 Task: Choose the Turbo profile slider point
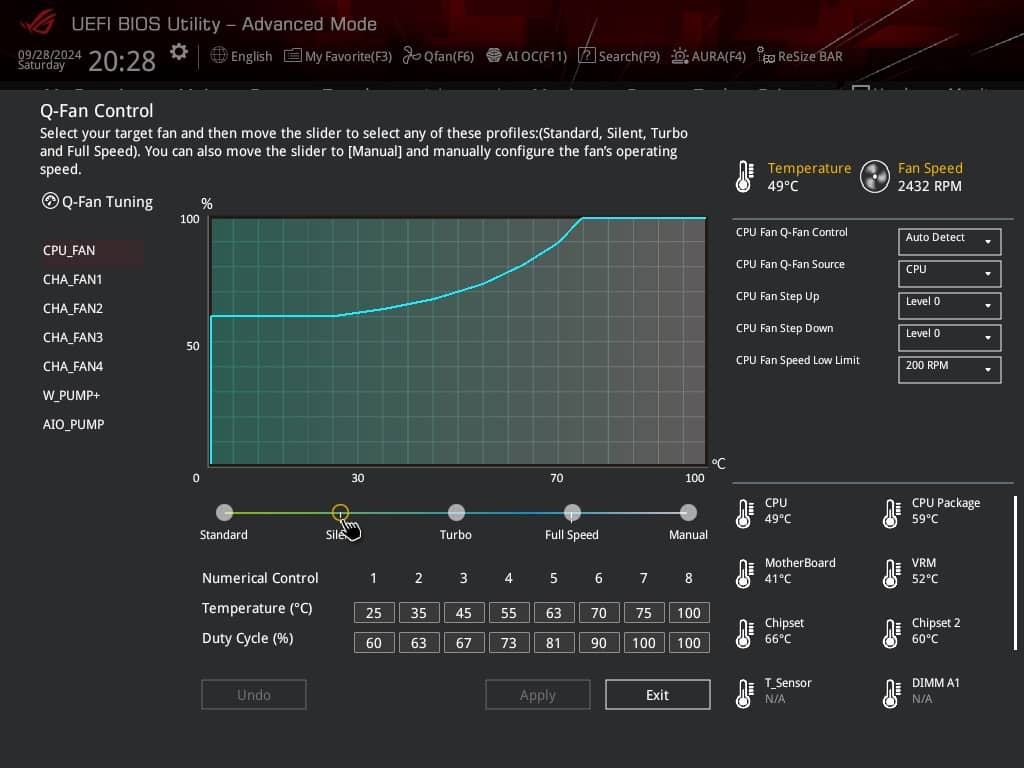[x=456, y=513]
